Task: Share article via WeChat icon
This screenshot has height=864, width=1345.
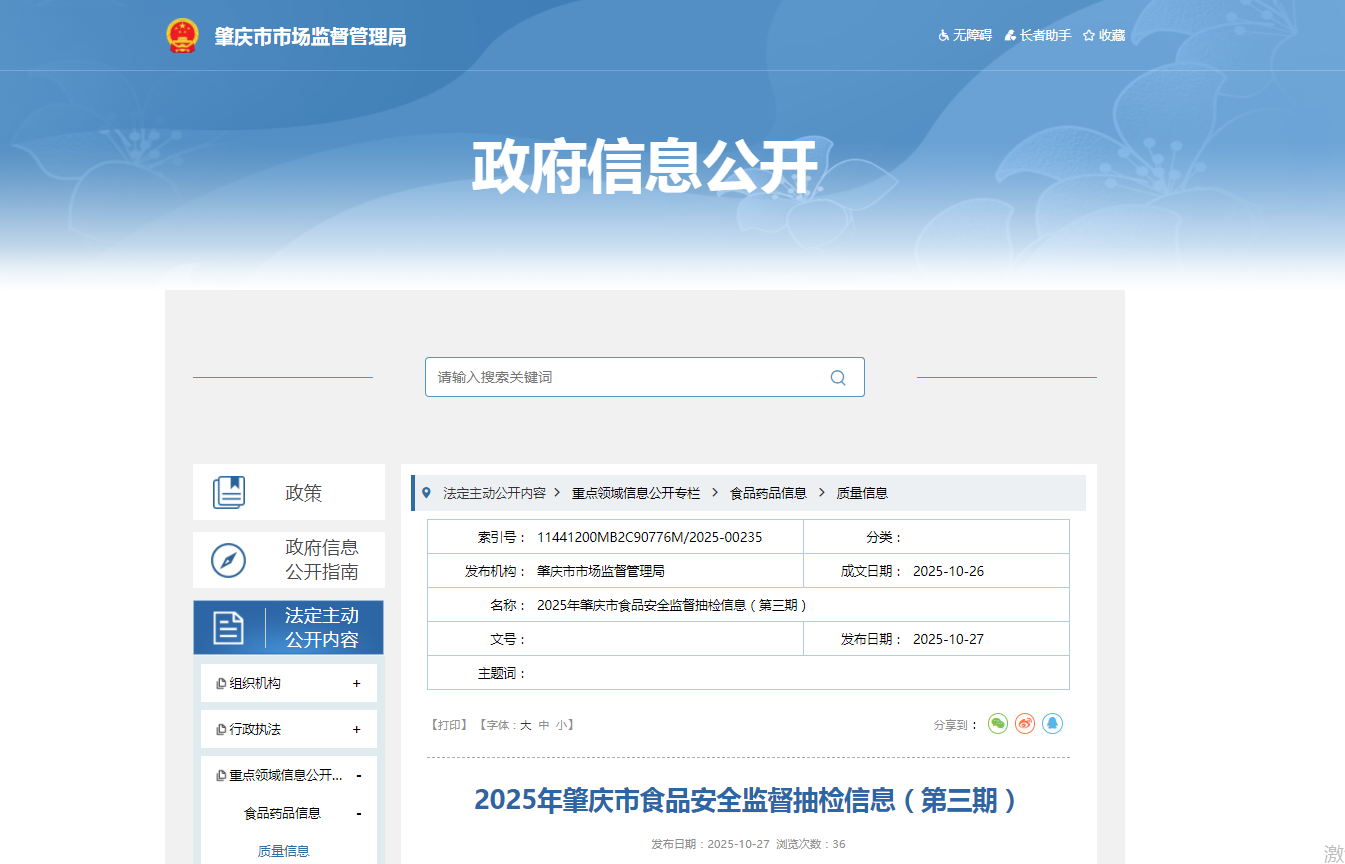Action: tap(997, 724)
